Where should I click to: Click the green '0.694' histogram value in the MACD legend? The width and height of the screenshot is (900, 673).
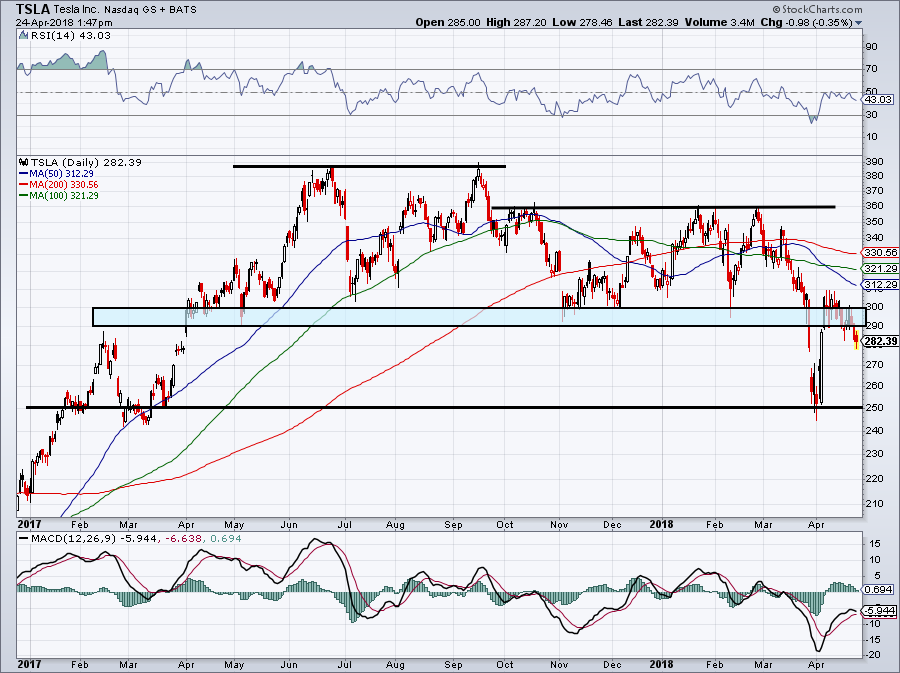(x=226, y=539)
